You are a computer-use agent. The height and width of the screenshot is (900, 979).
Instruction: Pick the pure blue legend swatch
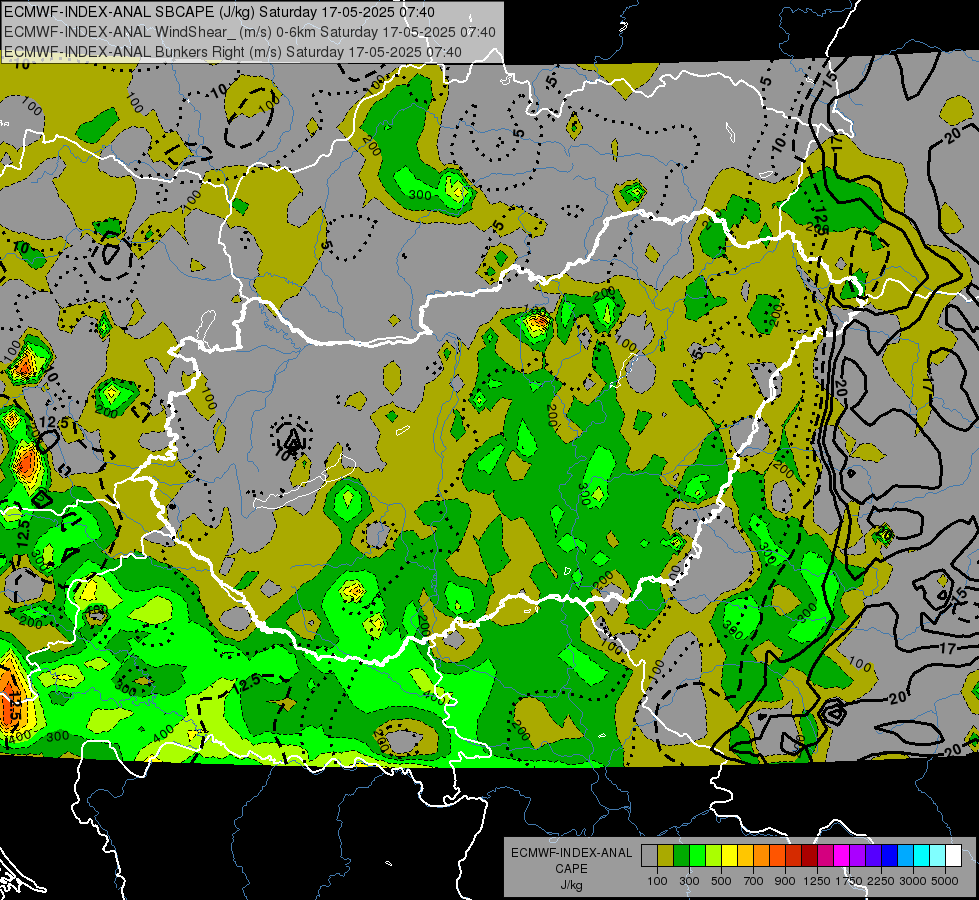coord(890,855)
